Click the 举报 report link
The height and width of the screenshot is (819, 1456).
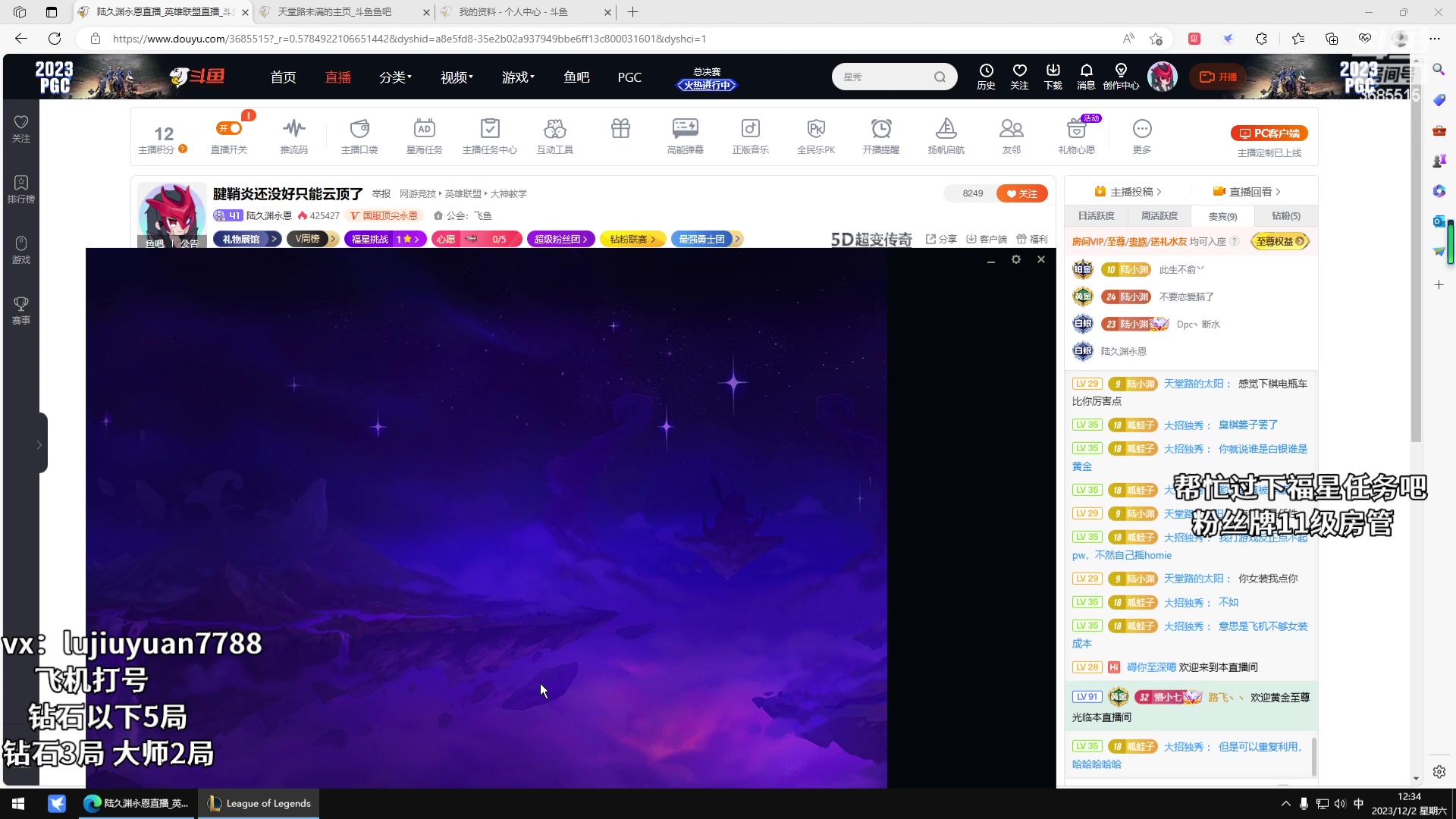pyautogui.click(x=381, y=193)
